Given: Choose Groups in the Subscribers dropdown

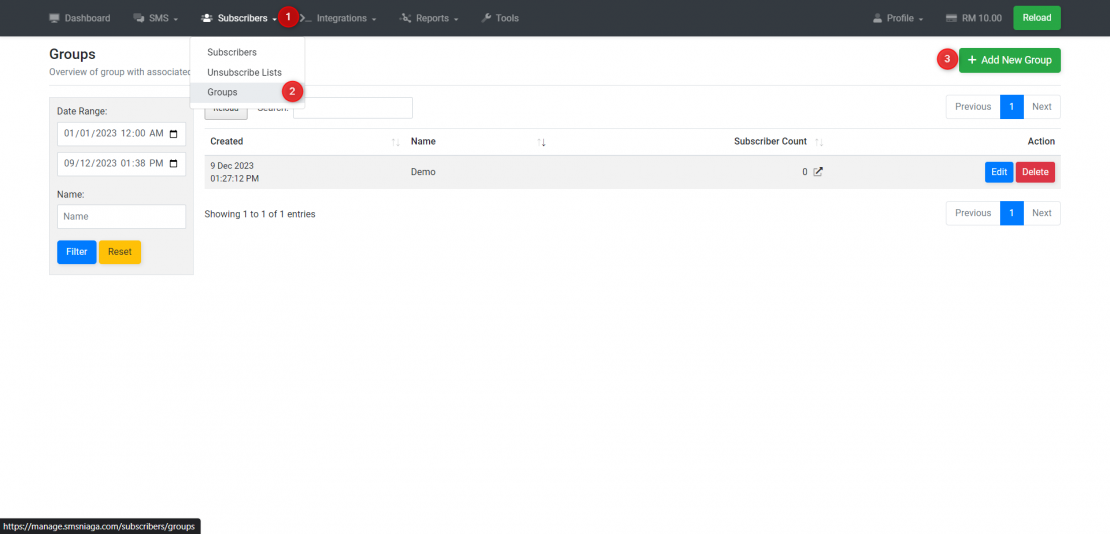Looking at the screenshot, I should click(222, 92).
